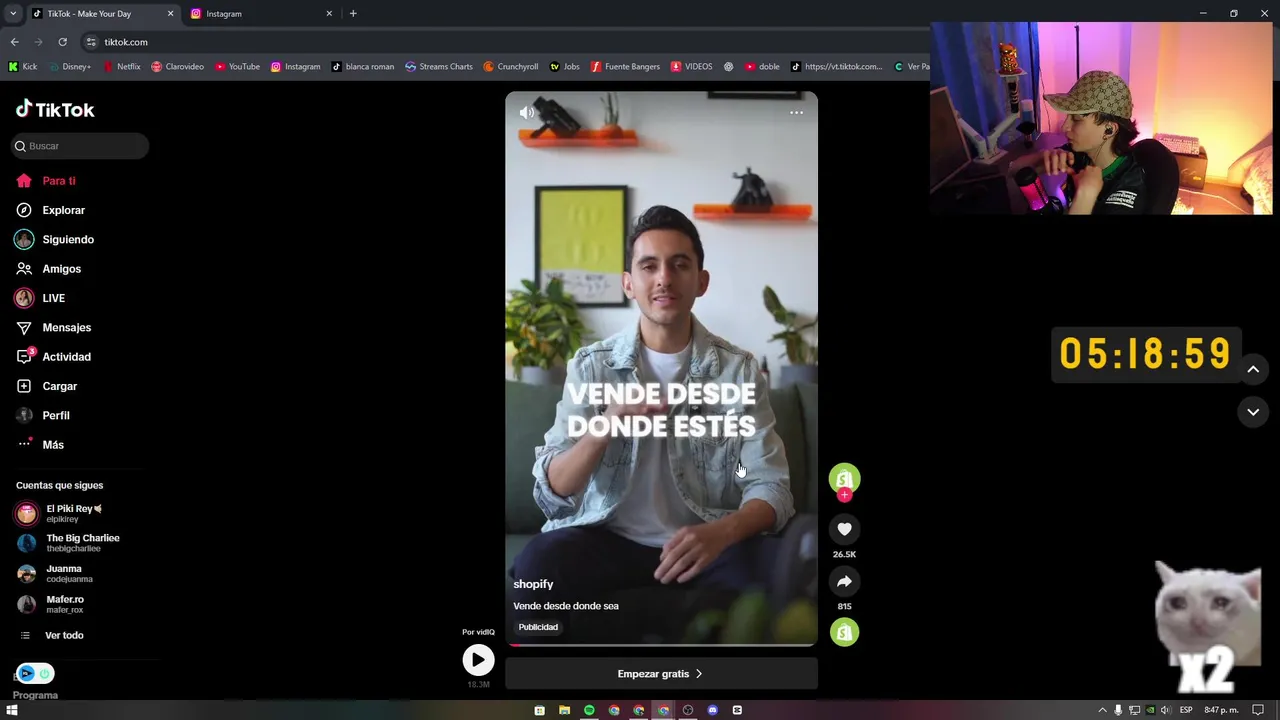Select the TikTok - Make Your Day tab

click(102, 14)
